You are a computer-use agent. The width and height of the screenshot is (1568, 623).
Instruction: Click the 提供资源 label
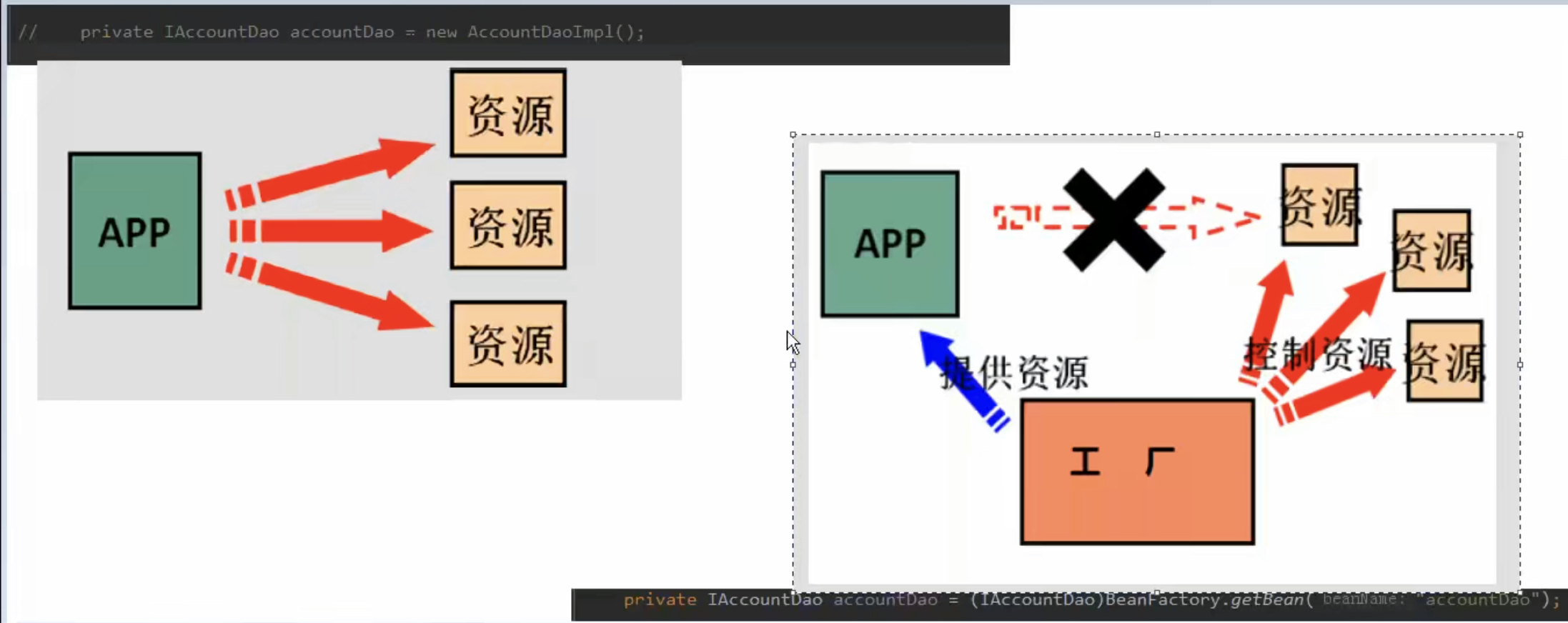click(1014, 372)
